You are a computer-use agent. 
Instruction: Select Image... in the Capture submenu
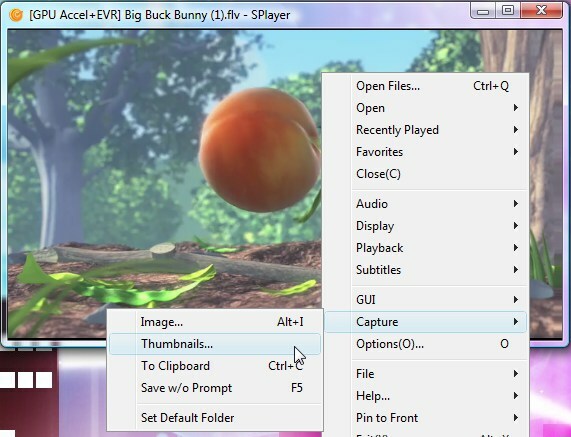coord(215,322)
